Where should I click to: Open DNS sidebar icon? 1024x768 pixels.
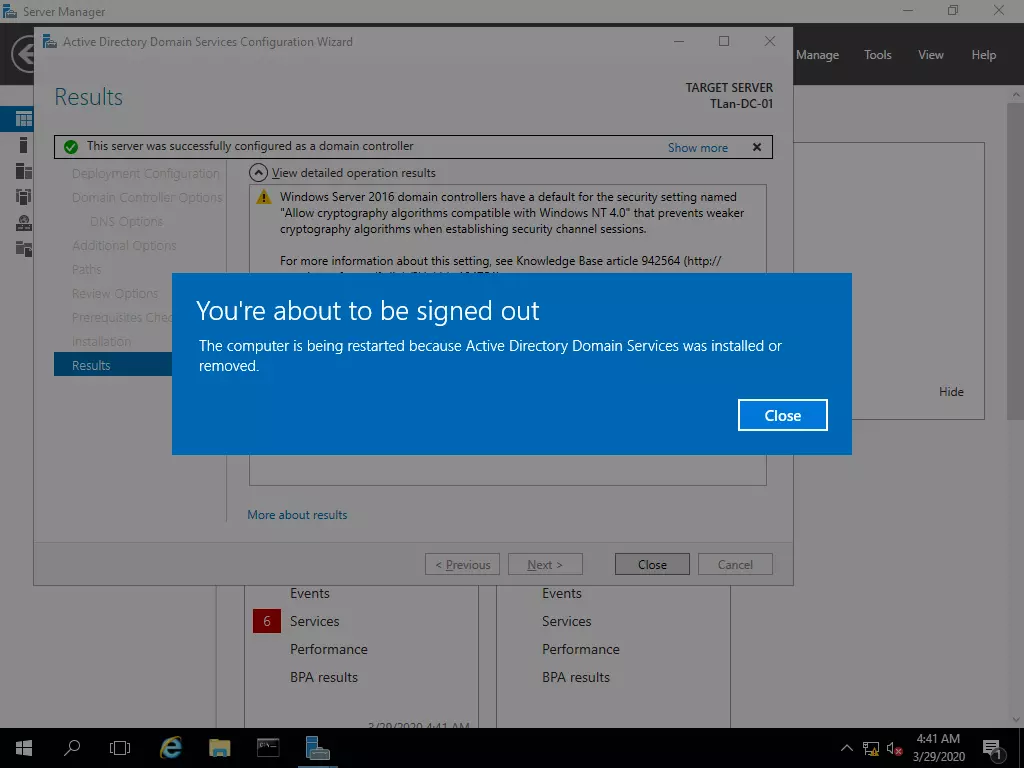pyautogui.click(x=24, y=223)
